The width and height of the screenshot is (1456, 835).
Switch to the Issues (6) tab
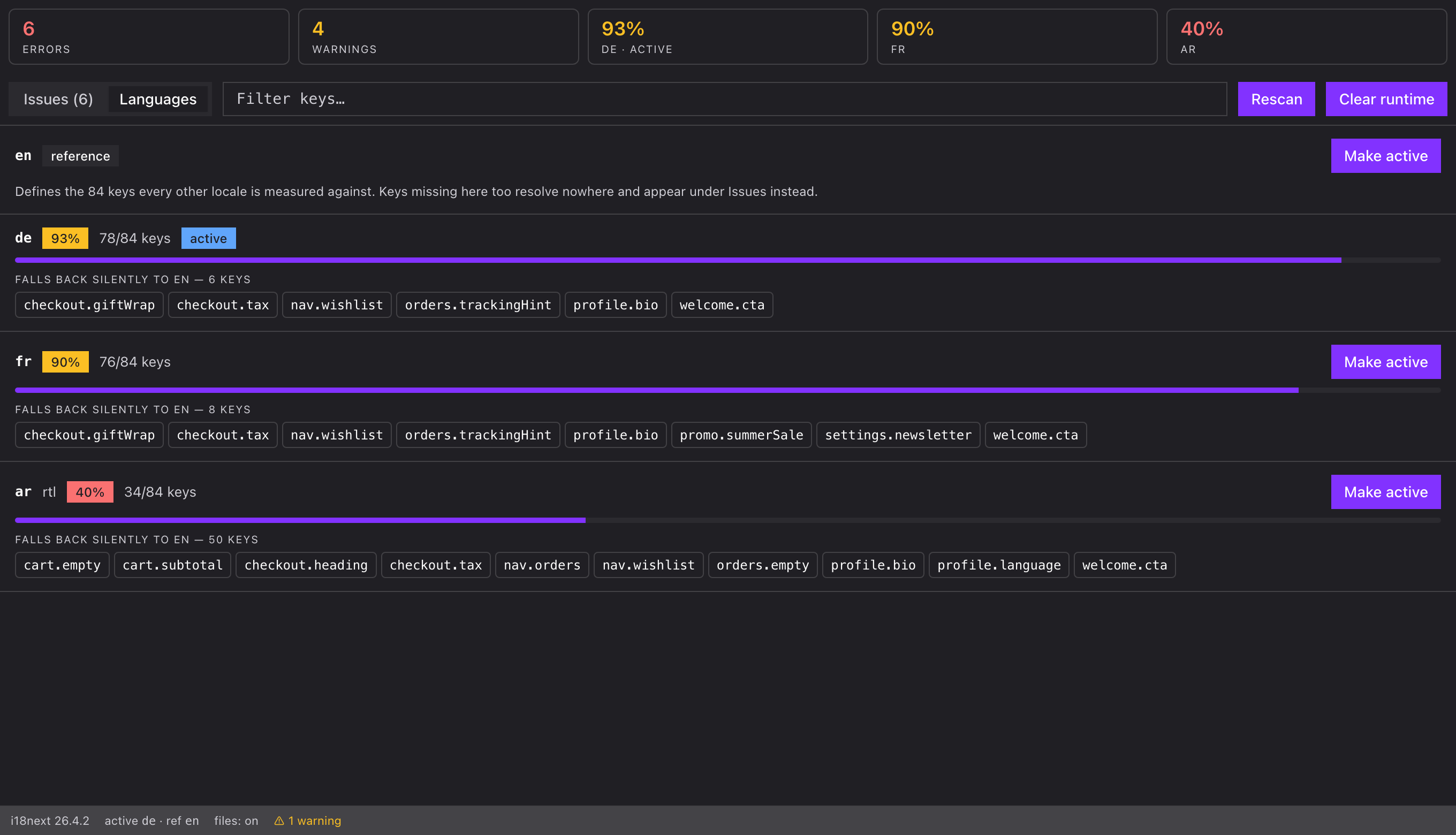tap(58, 99)
